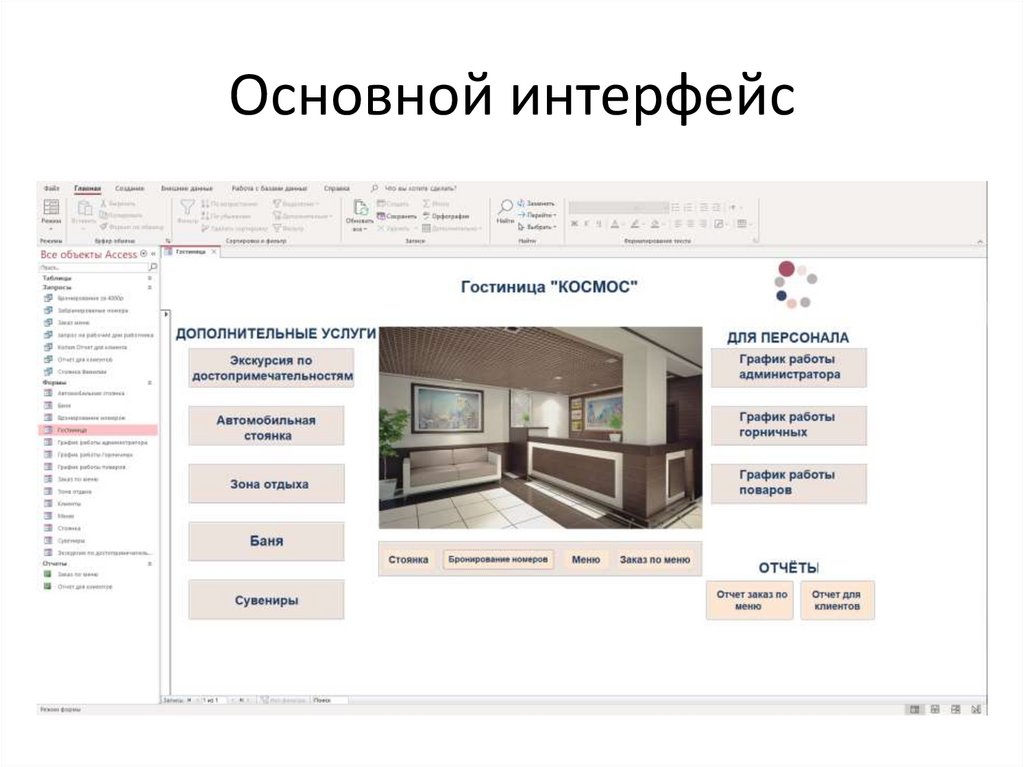Click the Найти magnifier icon
Image resolution: width=1024 pixels, height=767 pixels.
(x=507, y=206)
